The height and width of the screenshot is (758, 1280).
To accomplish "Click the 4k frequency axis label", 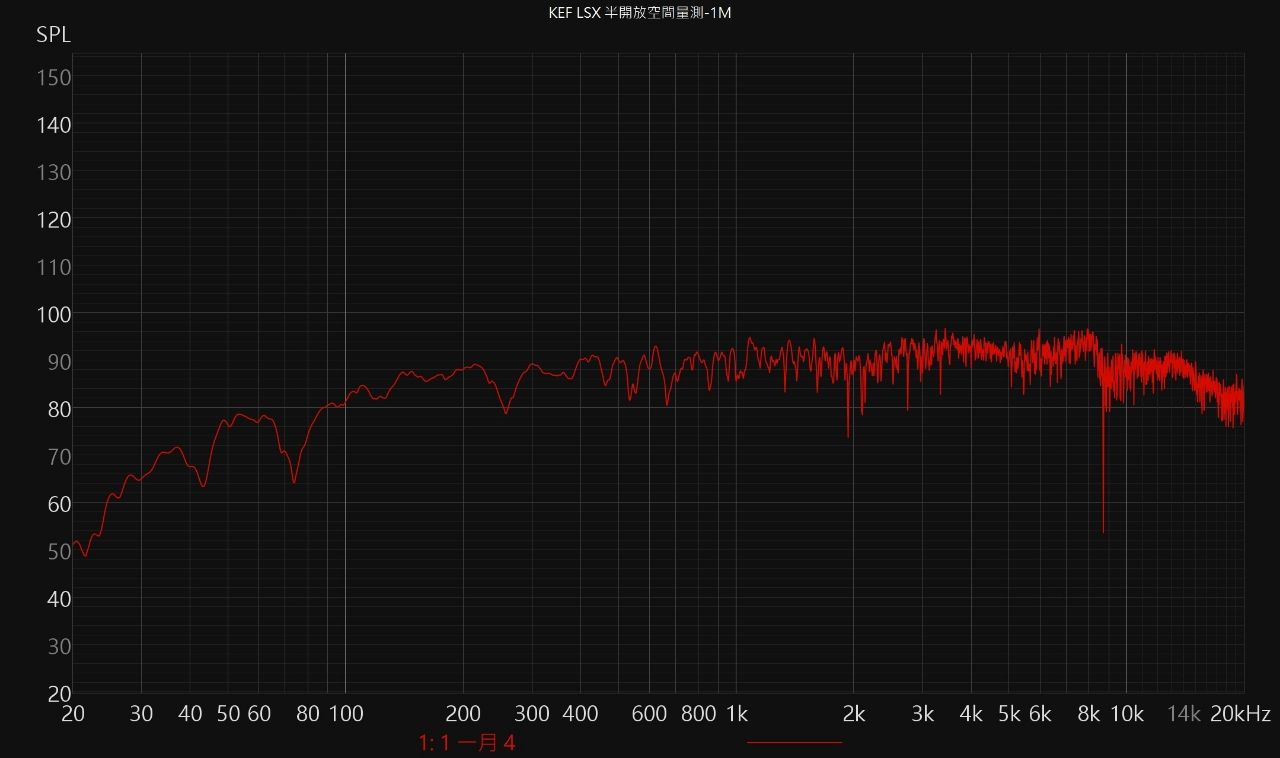I will click(971, 714).
